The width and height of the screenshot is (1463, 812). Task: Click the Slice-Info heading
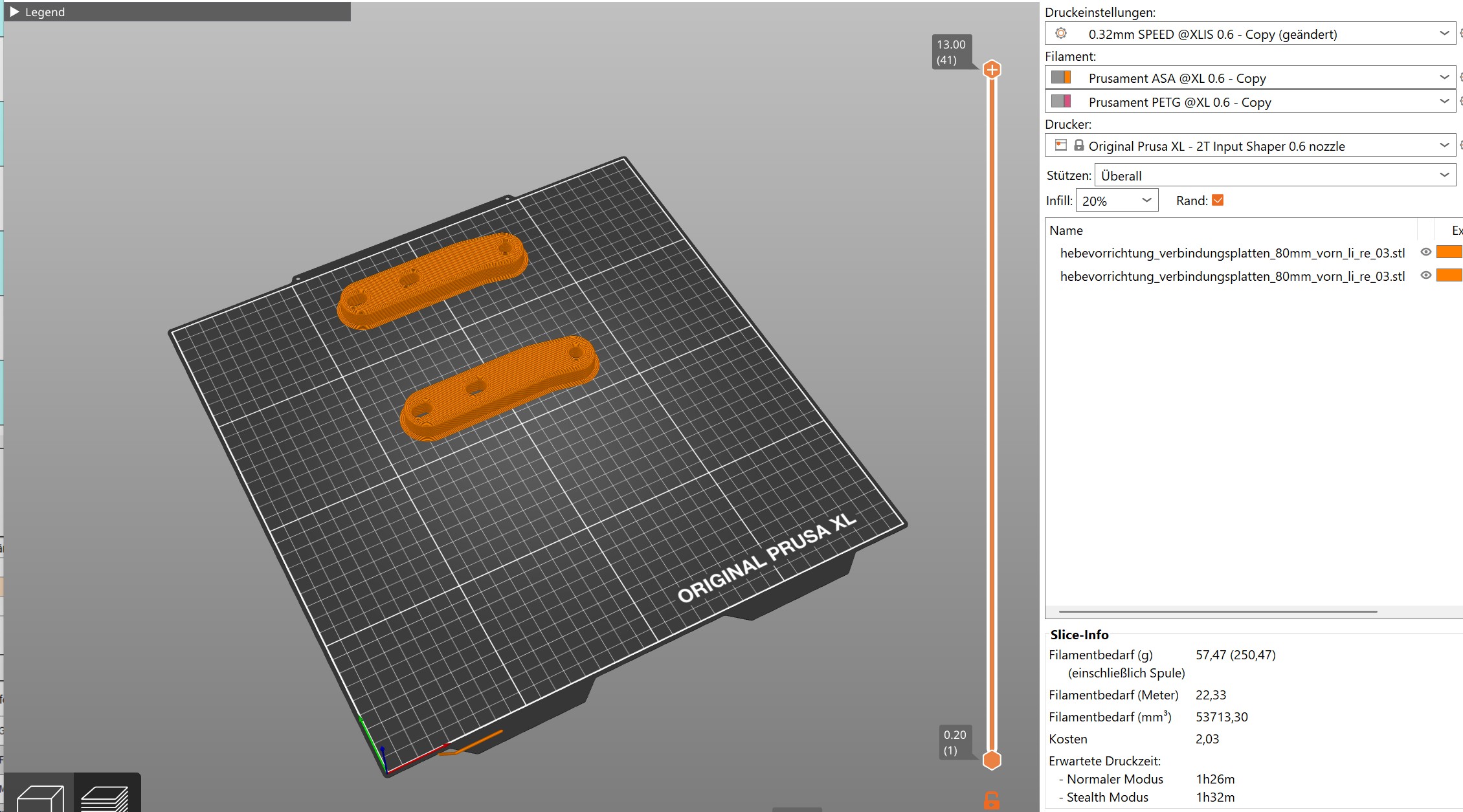click(1079, 635)
